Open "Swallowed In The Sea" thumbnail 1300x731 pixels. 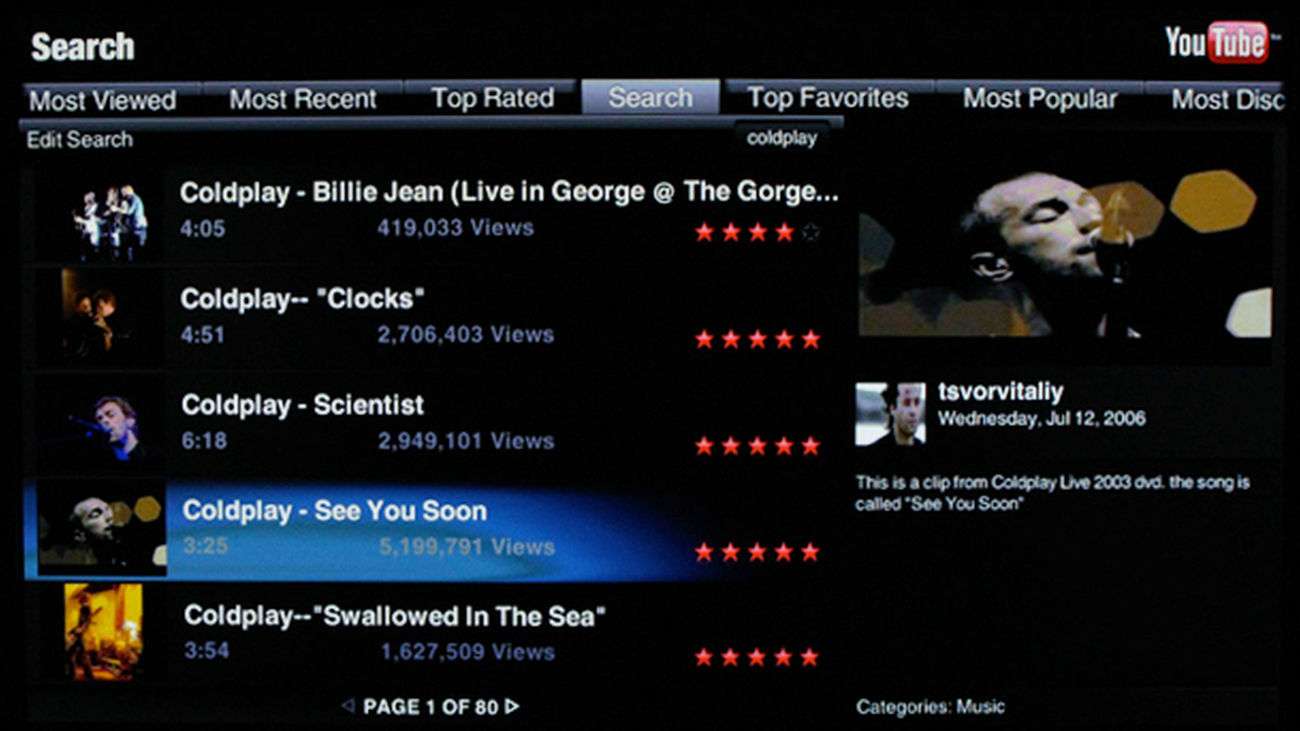click(x=103, y=630)
